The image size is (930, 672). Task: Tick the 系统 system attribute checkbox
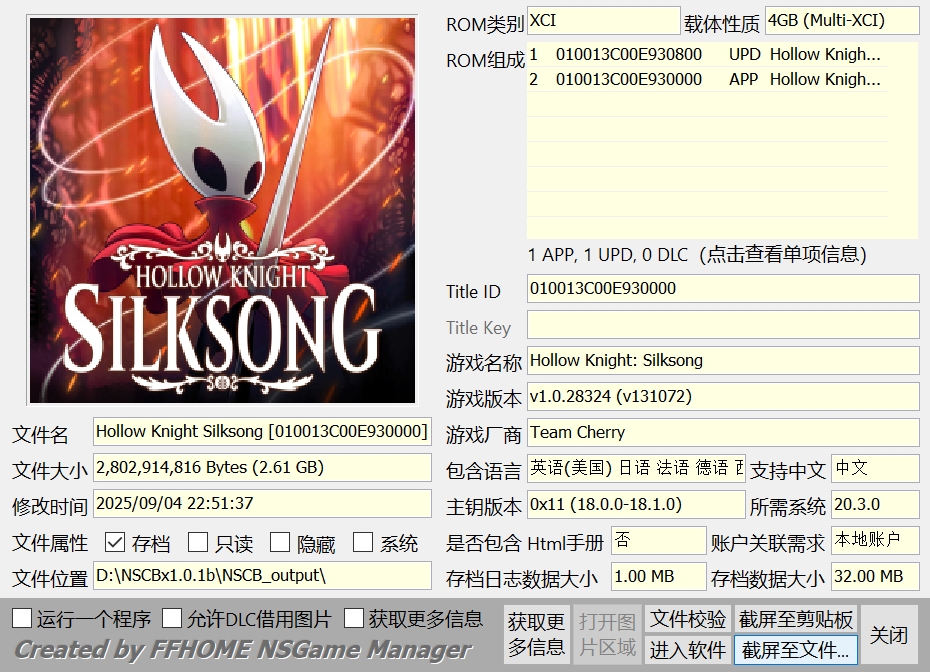[363, 542]
